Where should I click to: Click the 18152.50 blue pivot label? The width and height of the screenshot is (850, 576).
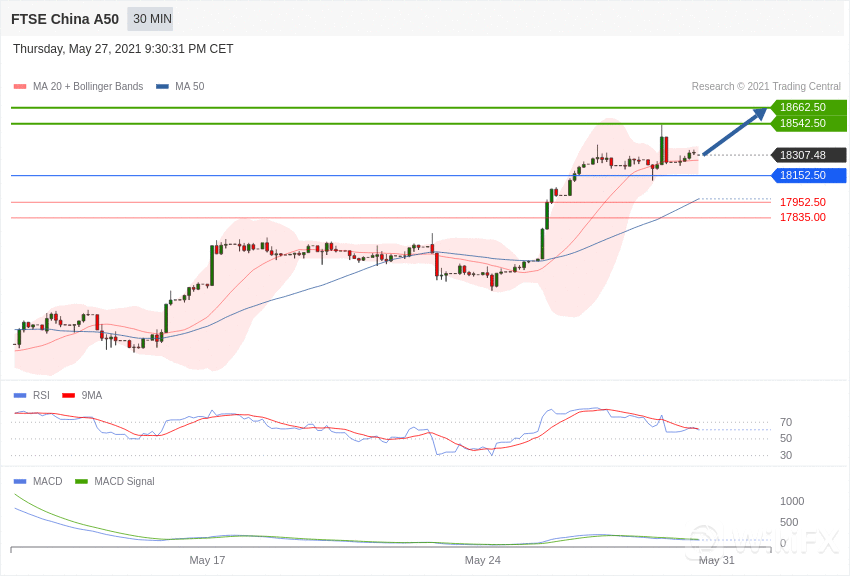807,175
